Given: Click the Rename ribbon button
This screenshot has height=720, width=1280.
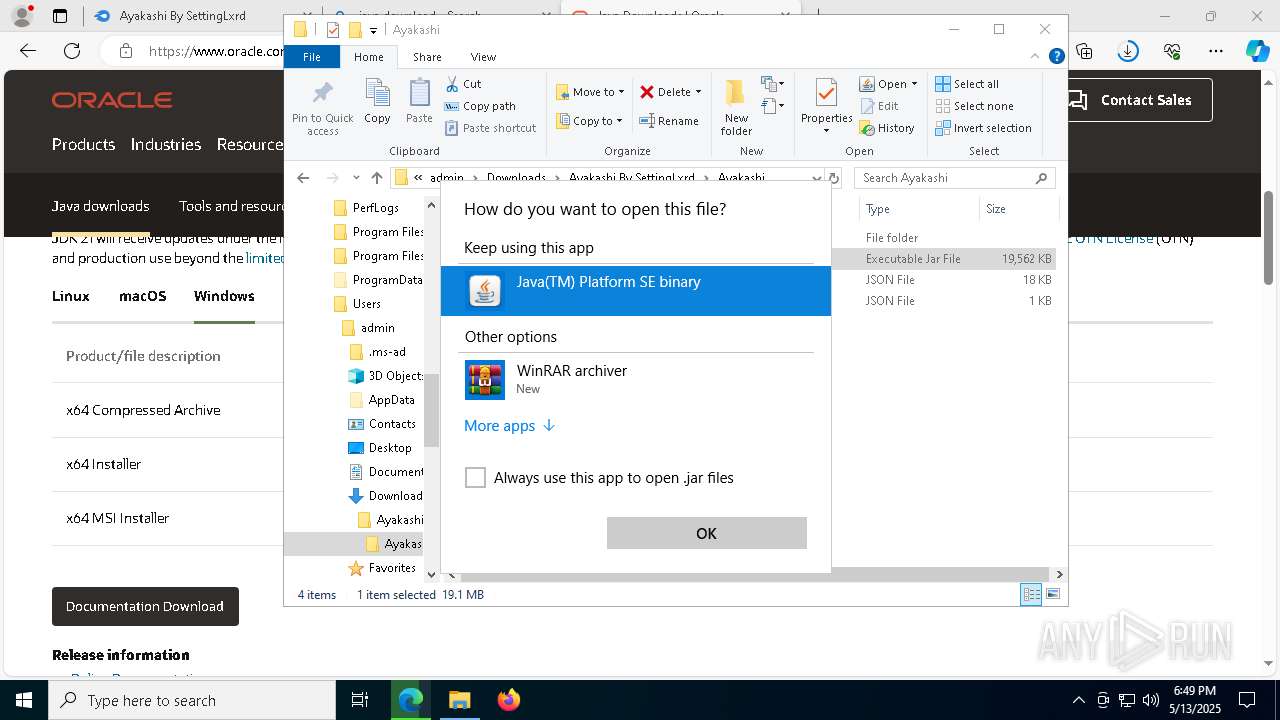Looking at the screenshot, I should click(x=669, y=121).
